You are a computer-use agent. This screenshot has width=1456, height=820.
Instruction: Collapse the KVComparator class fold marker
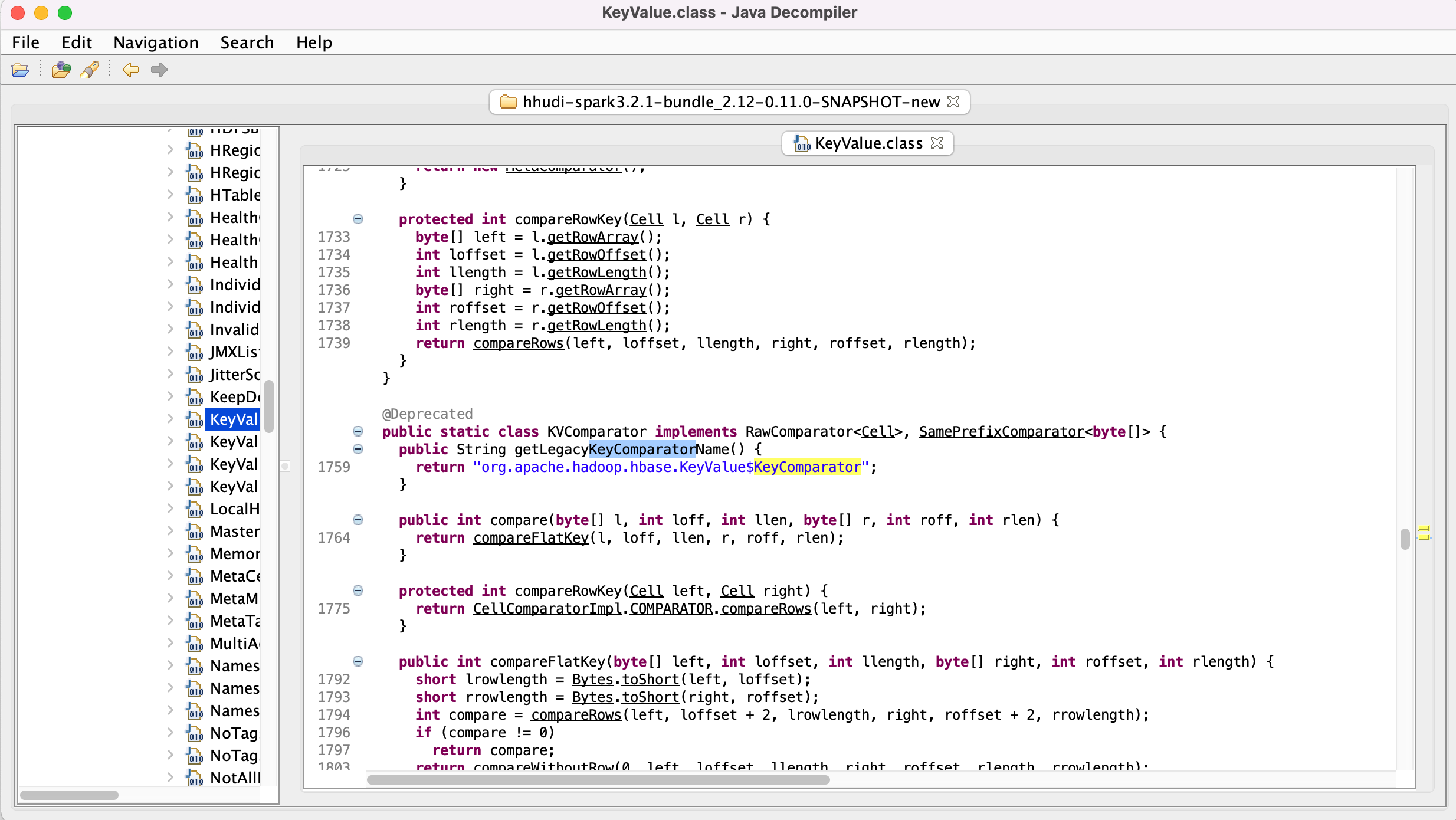(358, 431)
